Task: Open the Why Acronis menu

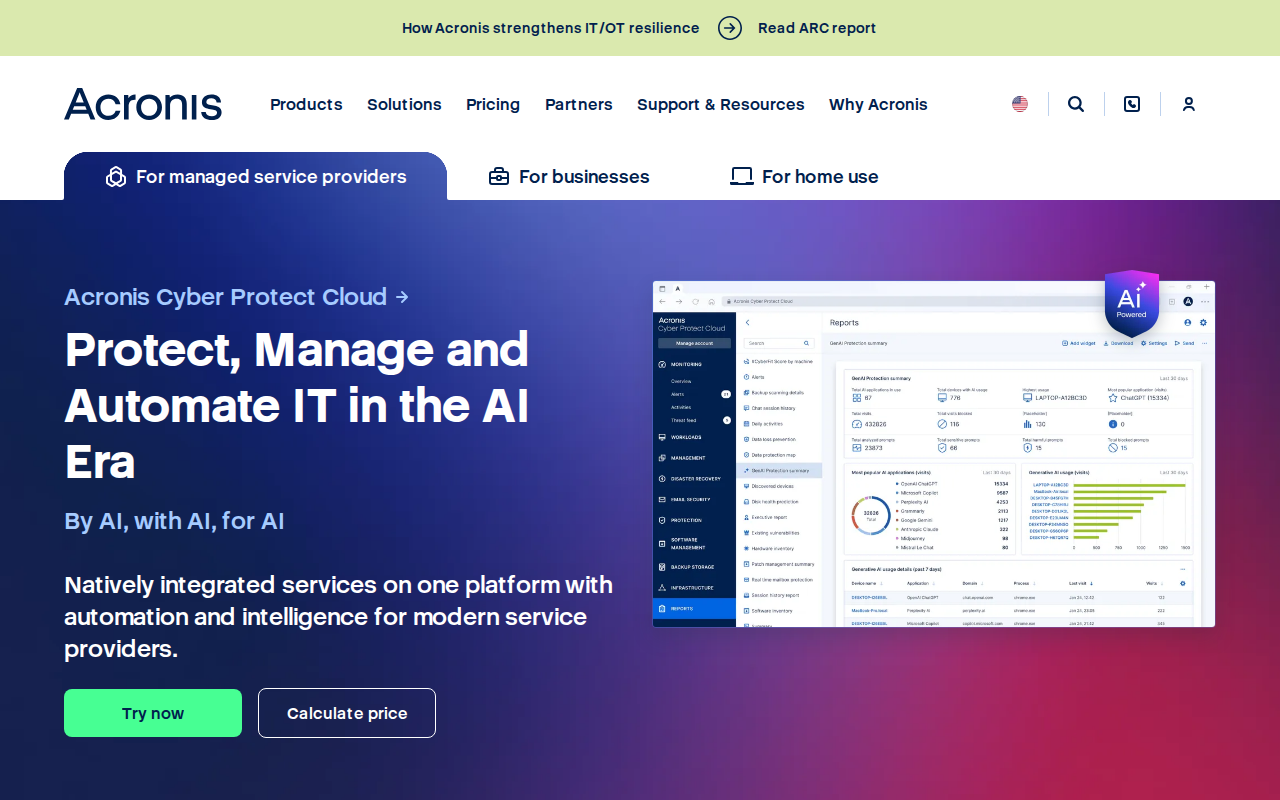Action: tap(878, 104)
